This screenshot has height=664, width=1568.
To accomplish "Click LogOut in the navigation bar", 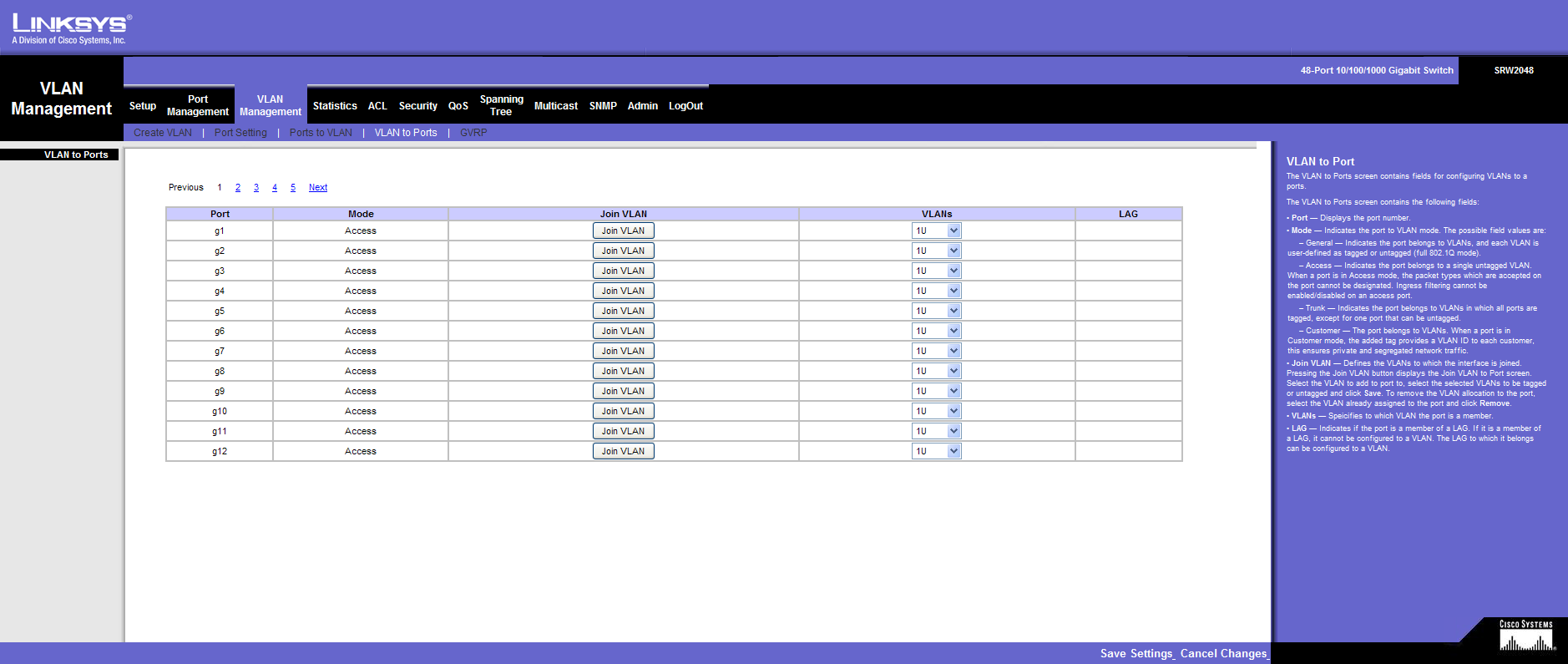I will click(685, 106).
